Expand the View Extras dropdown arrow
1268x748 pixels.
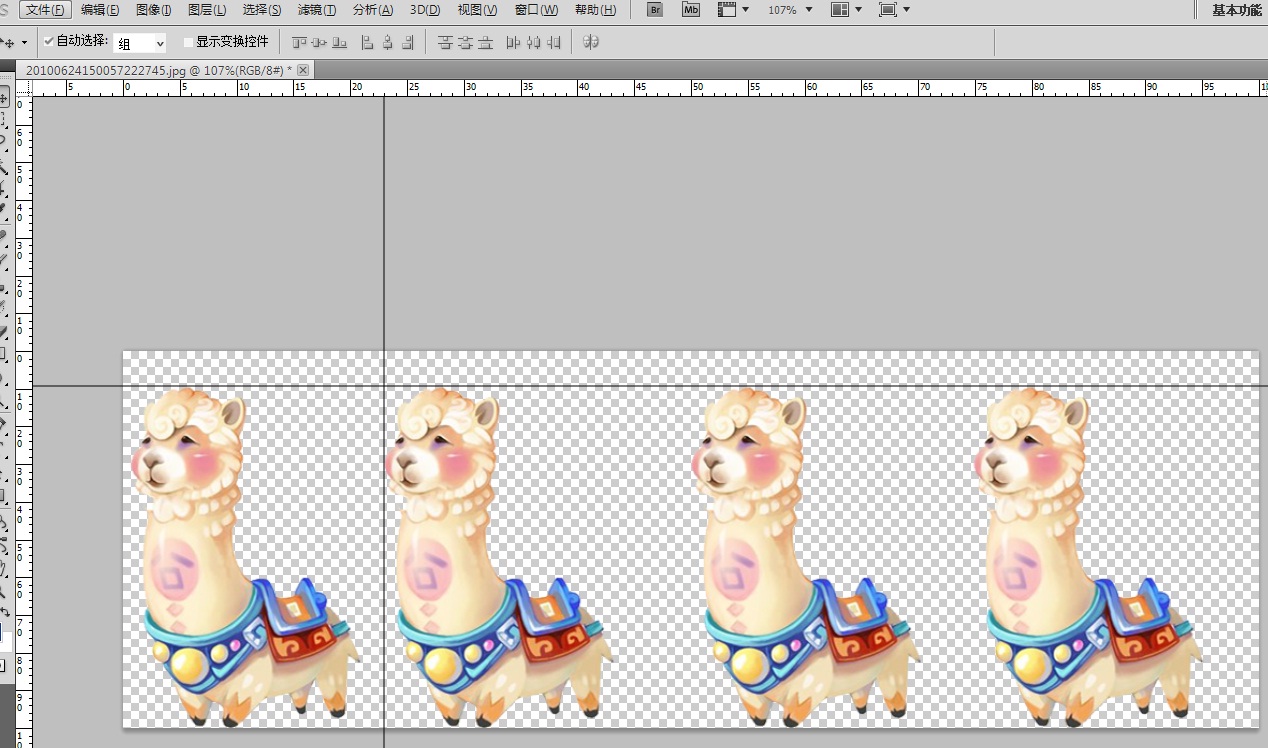[746, 10]
